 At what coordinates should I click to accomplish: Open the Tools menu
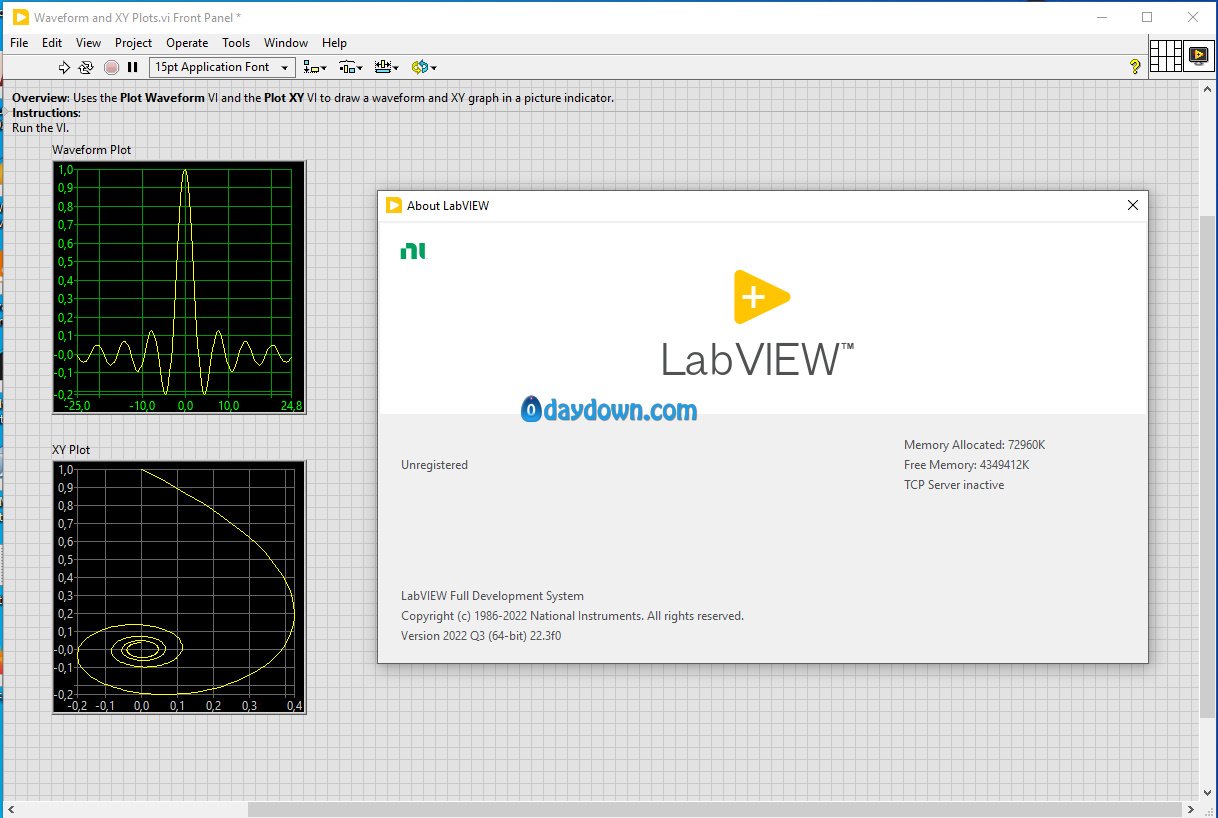point(236,43)
